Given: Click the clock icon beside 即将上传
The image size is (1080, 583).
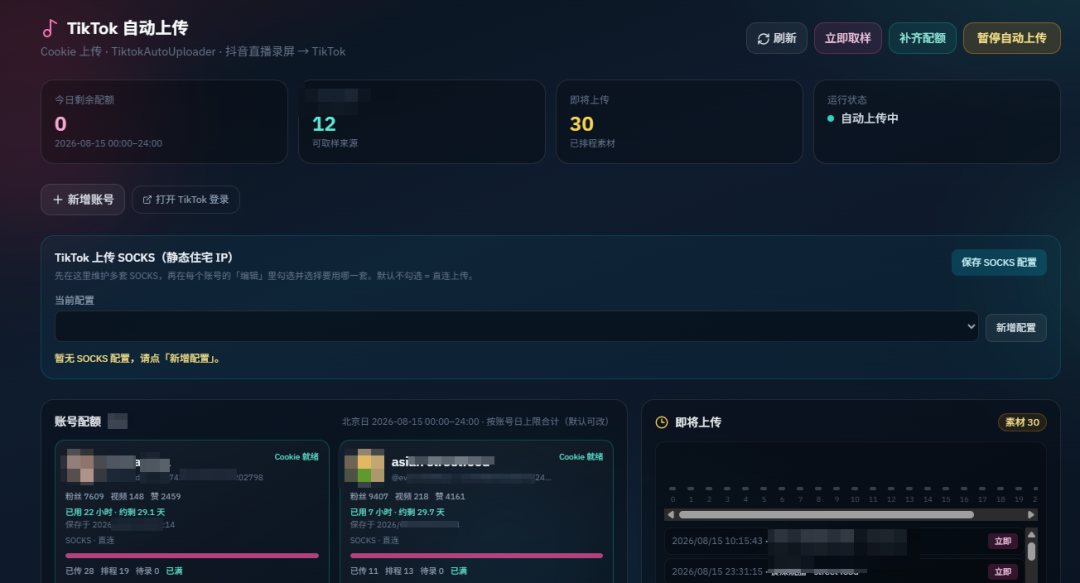Looking at the screenshot, I should coord(661,422).
